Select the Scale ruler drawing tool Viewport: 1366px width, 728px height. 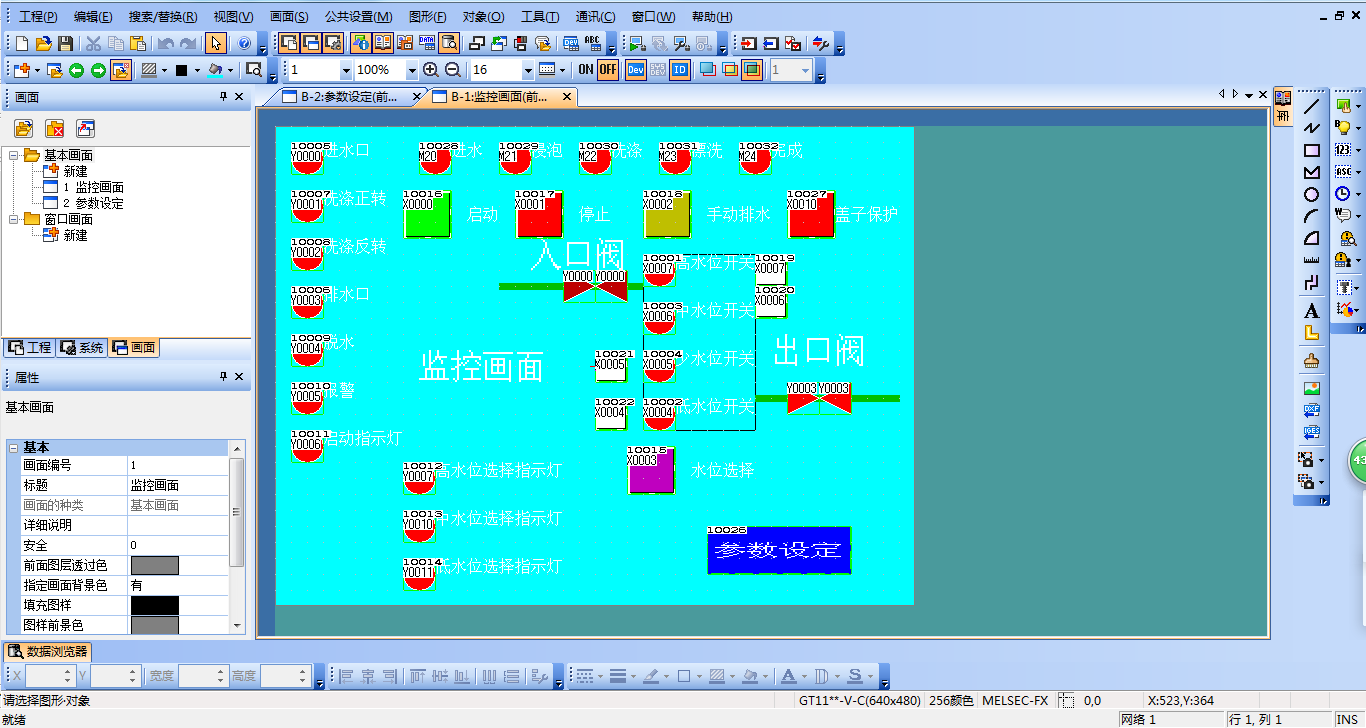click(1312, 260)
